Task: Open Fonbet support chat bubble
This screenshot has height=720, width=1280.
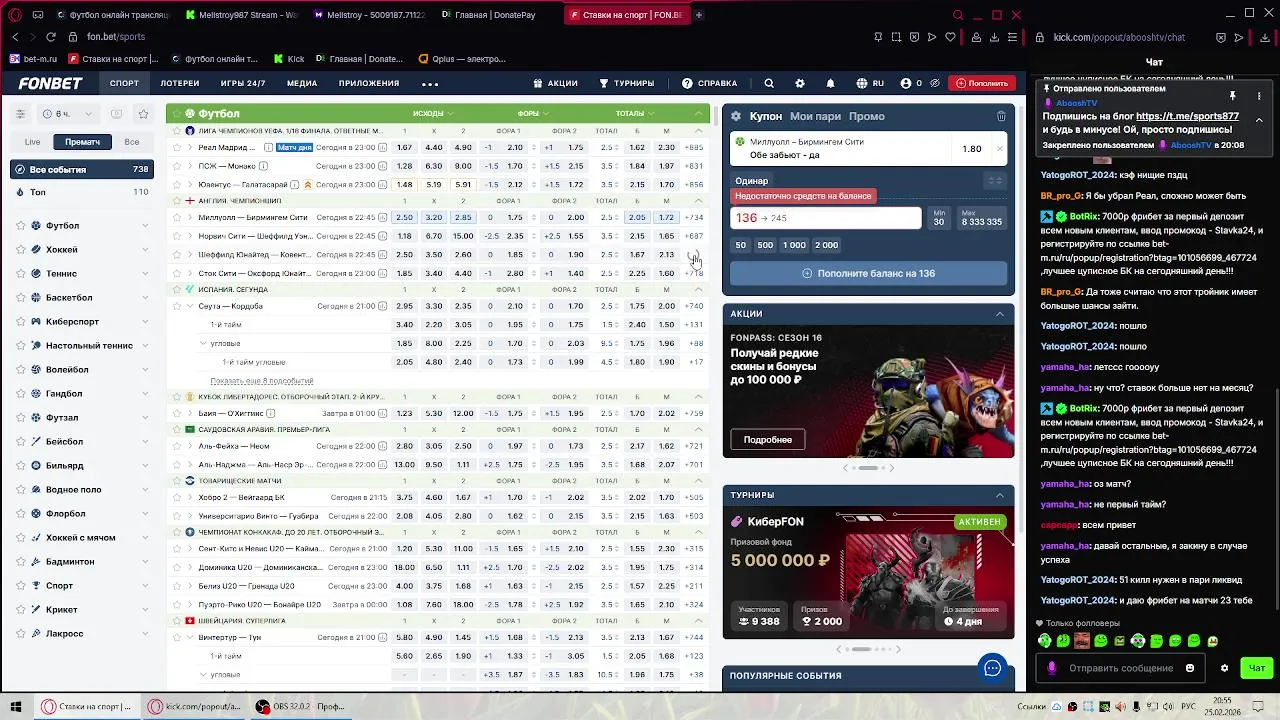Action: pyautogui.click(x=992, y=668)
